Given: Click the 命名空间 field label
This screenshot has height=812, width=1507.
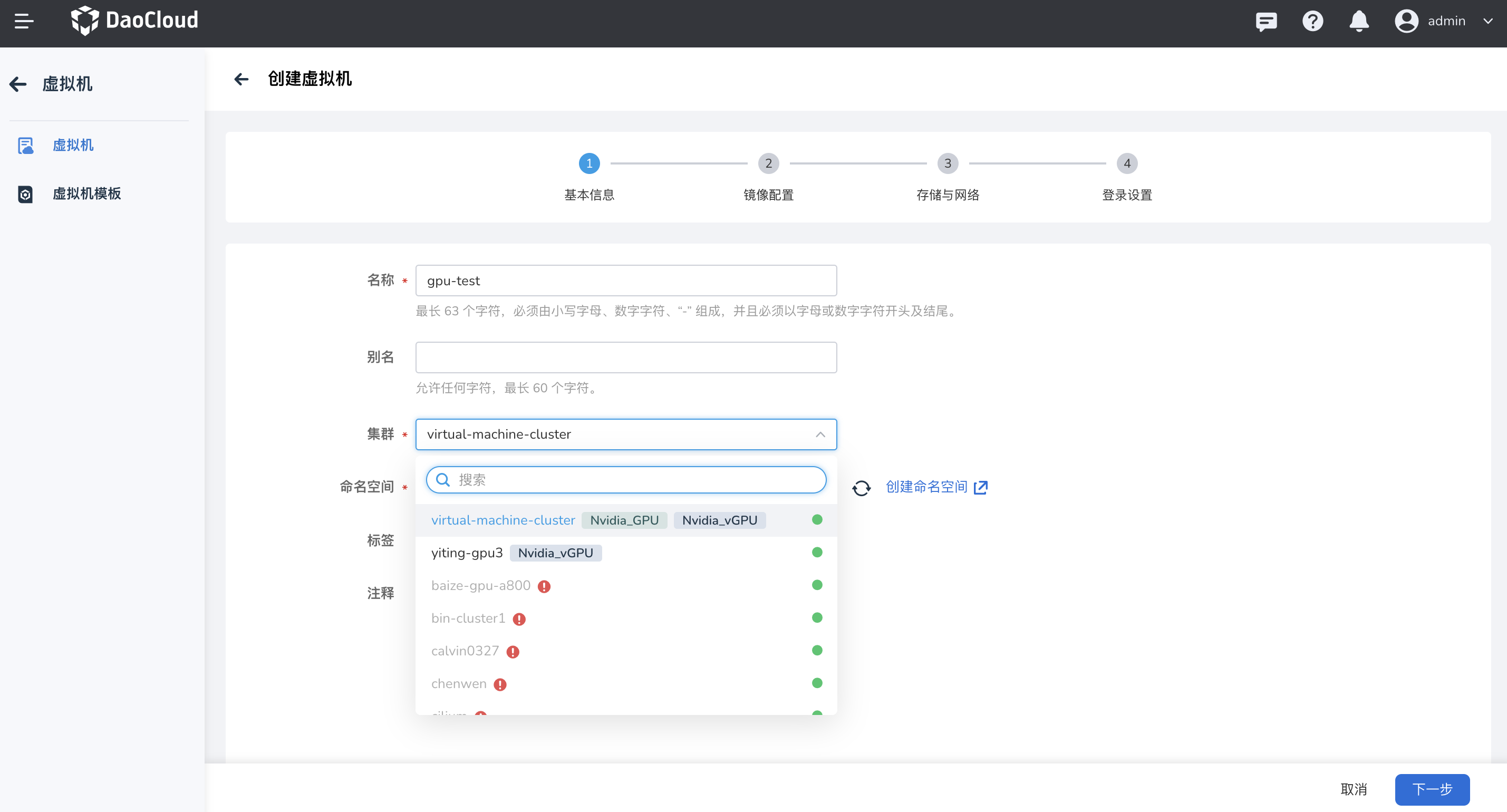Looking at the screenshot, I should tap(367, 487).
